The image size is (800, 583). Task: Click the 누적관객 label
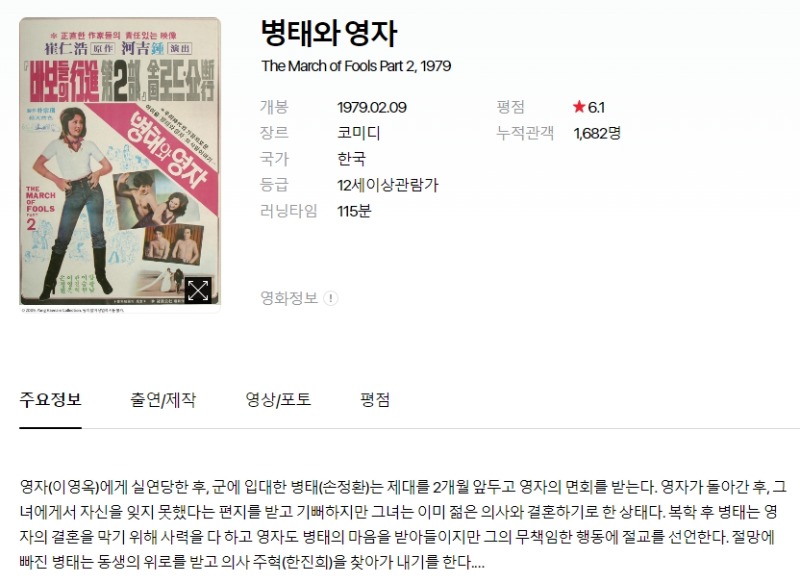(x=525, y=133)
